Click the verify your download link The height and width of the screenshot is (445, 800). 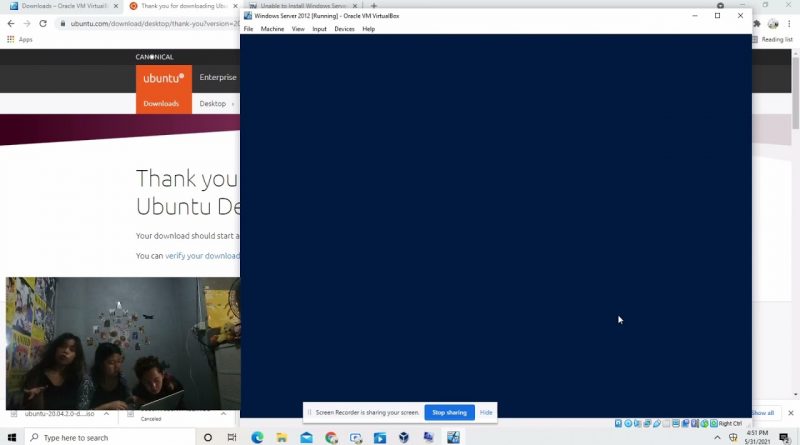[202, 256]
